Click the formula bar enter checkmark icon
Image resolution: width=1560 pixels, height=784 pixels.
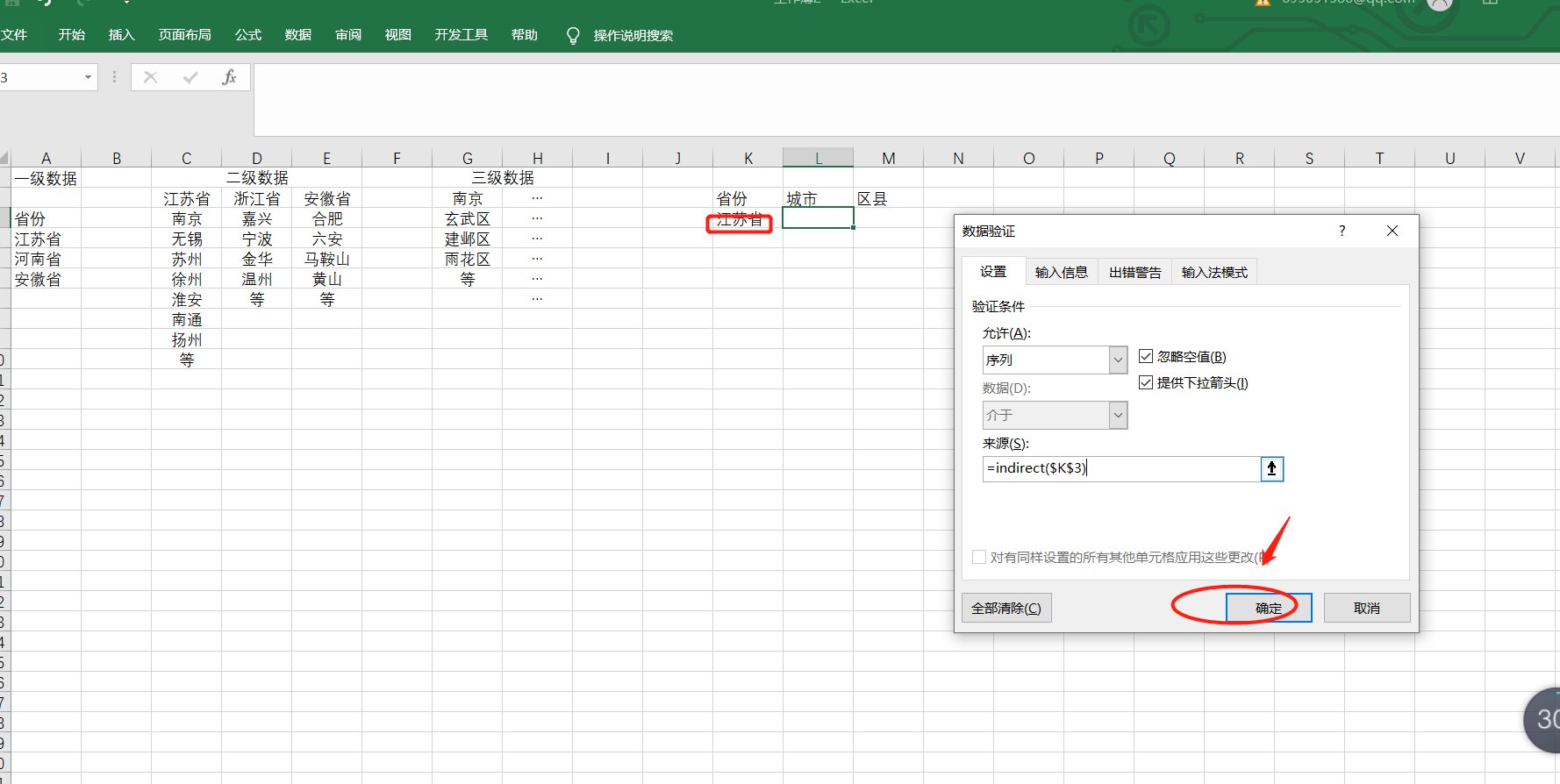pyautogui.click(x=190, y=77)
